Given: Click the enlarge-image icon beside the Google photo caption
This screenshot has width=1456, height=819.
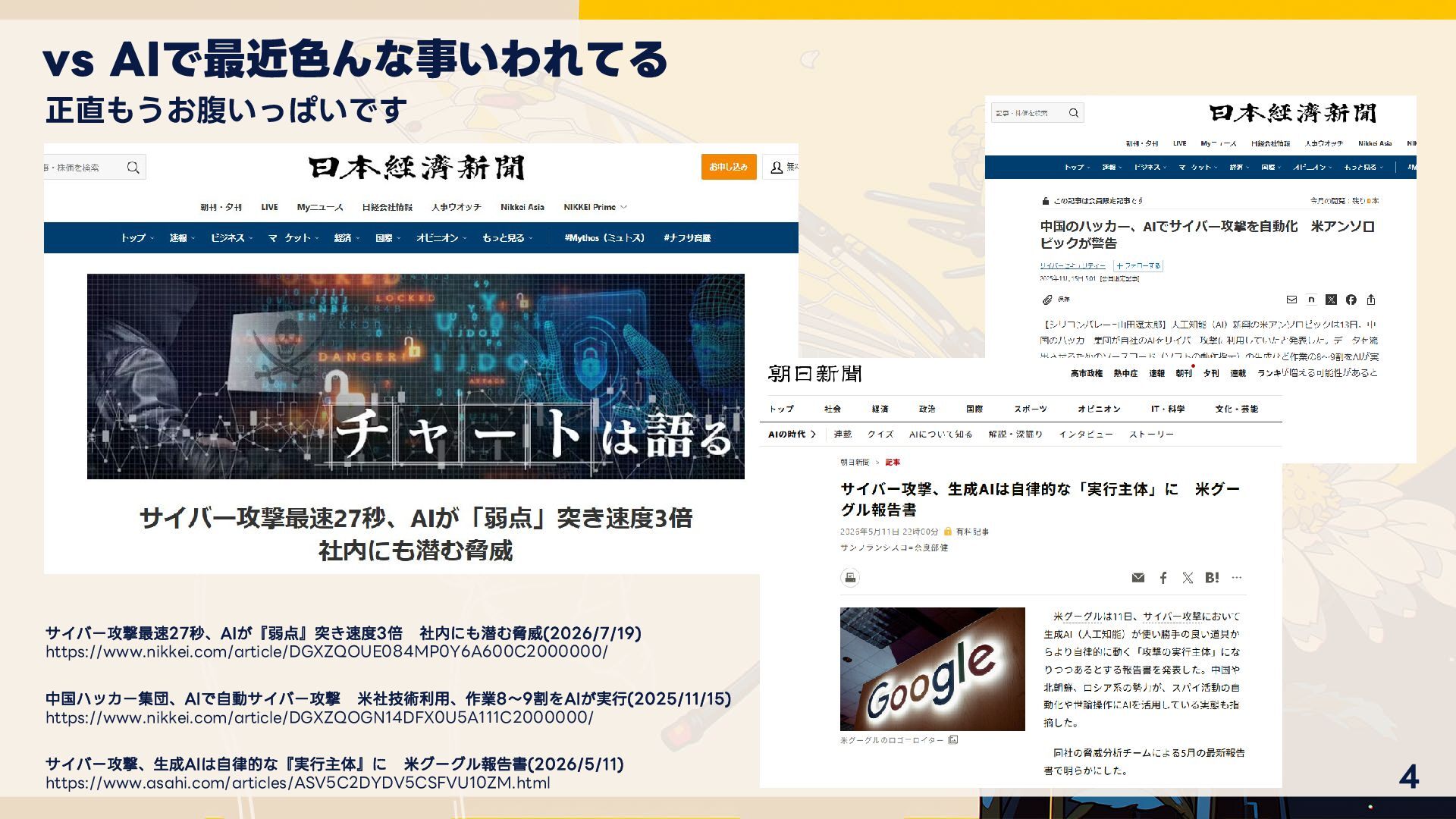Looking at the screenshot, I should coord(953,739).
